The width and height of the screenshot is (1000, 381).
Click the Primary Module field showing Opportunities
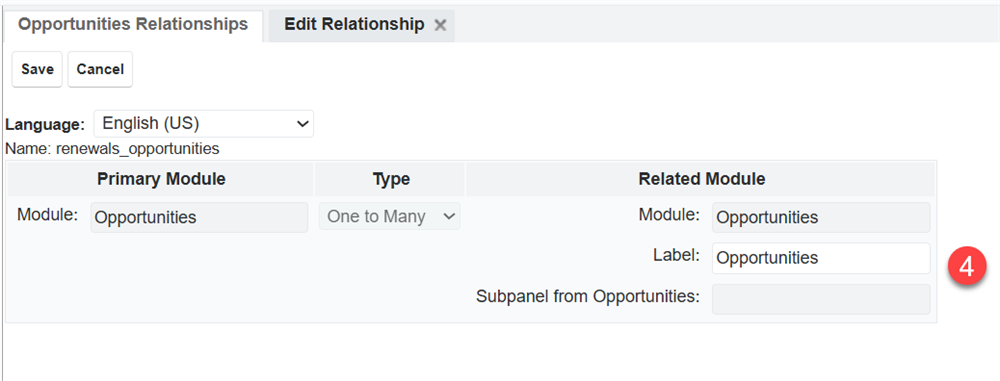pyautogui.click(x=200, y=217)
